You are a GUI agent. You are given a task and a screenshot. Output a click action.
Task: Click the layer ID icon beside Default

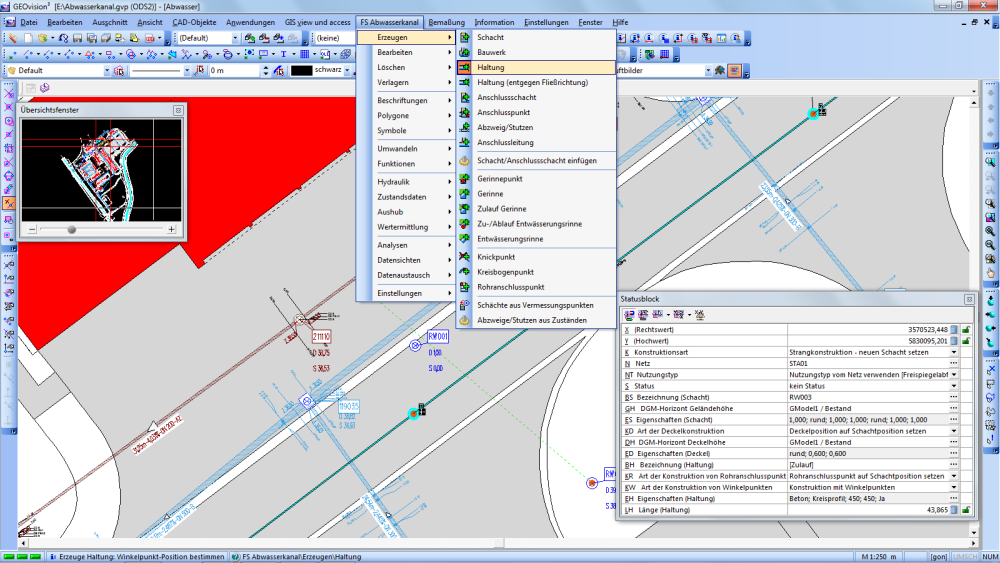point(119,71)
